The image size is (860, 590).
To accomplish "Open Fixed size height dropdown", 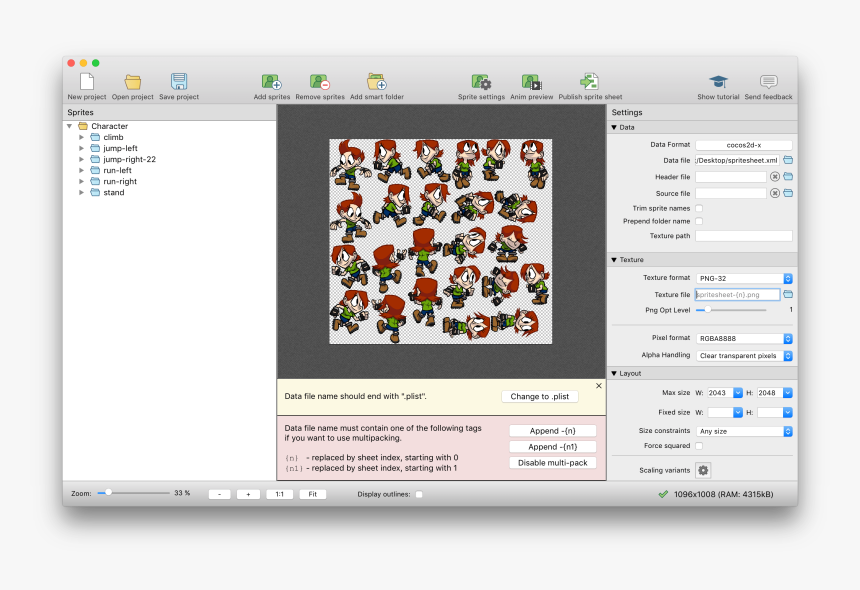I will 788,412.
